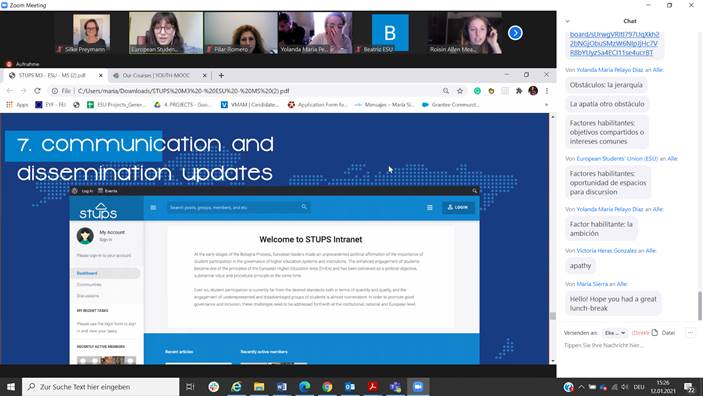Expand bookmarks bar overflow arrow

point(546,104)
